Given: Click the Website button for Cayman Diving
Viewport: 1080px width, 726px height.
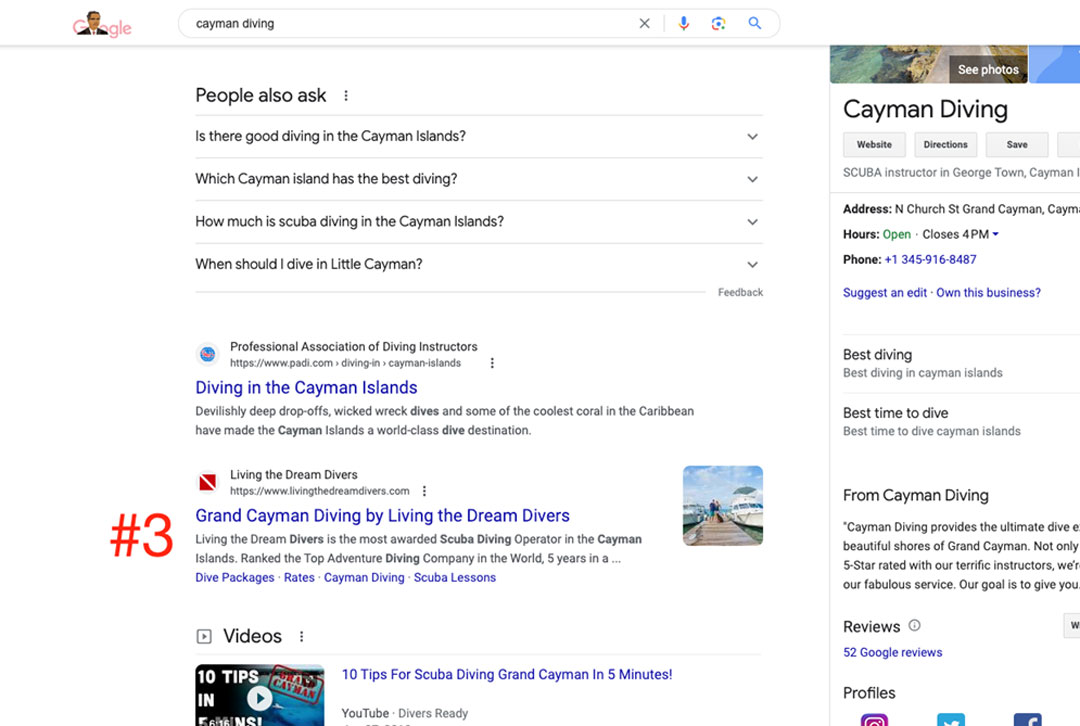Looking at the screenshot, I should (x=874, y=145).
